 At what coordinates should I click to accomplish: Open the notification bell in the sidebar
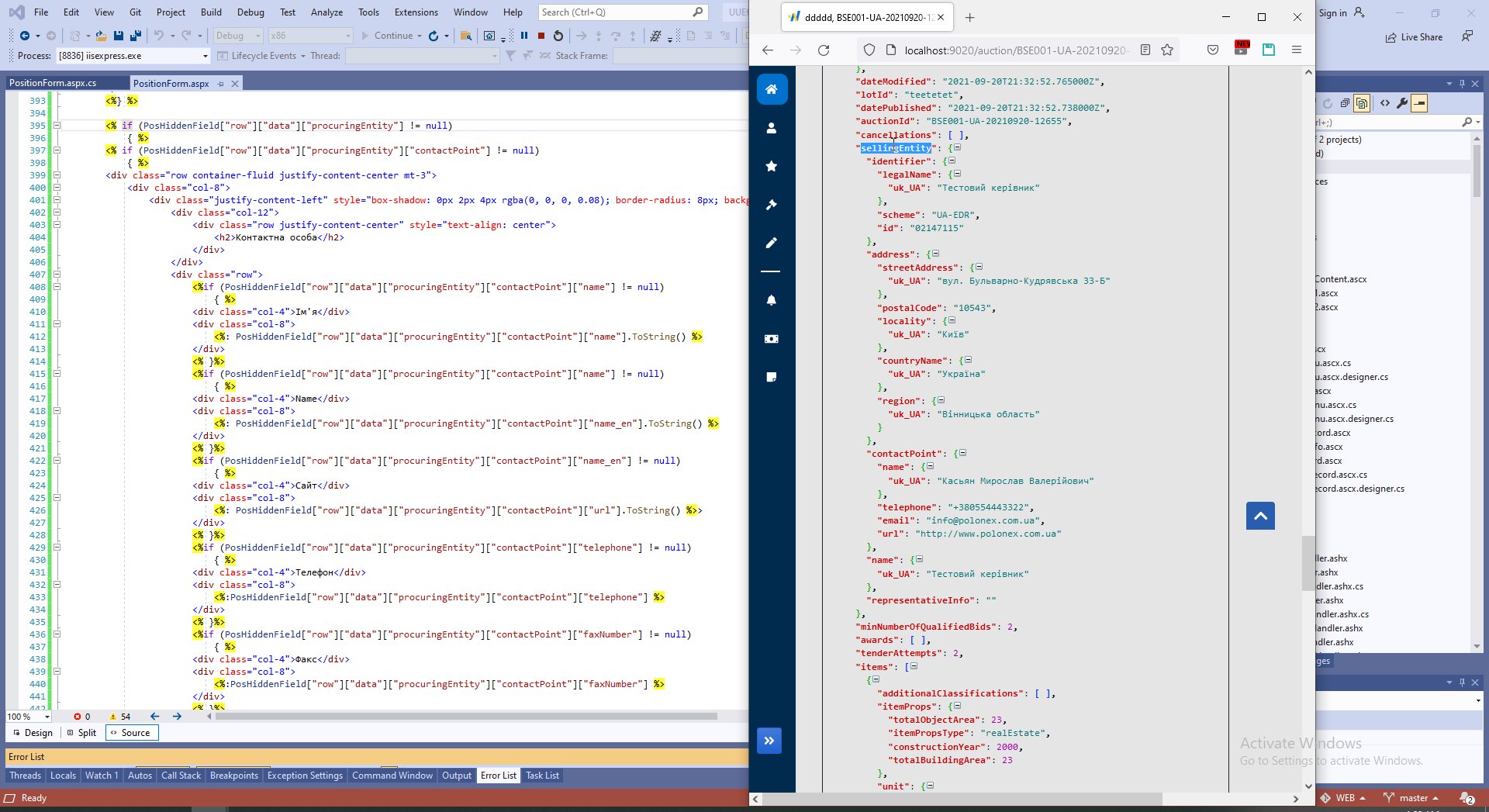[772, 300]
